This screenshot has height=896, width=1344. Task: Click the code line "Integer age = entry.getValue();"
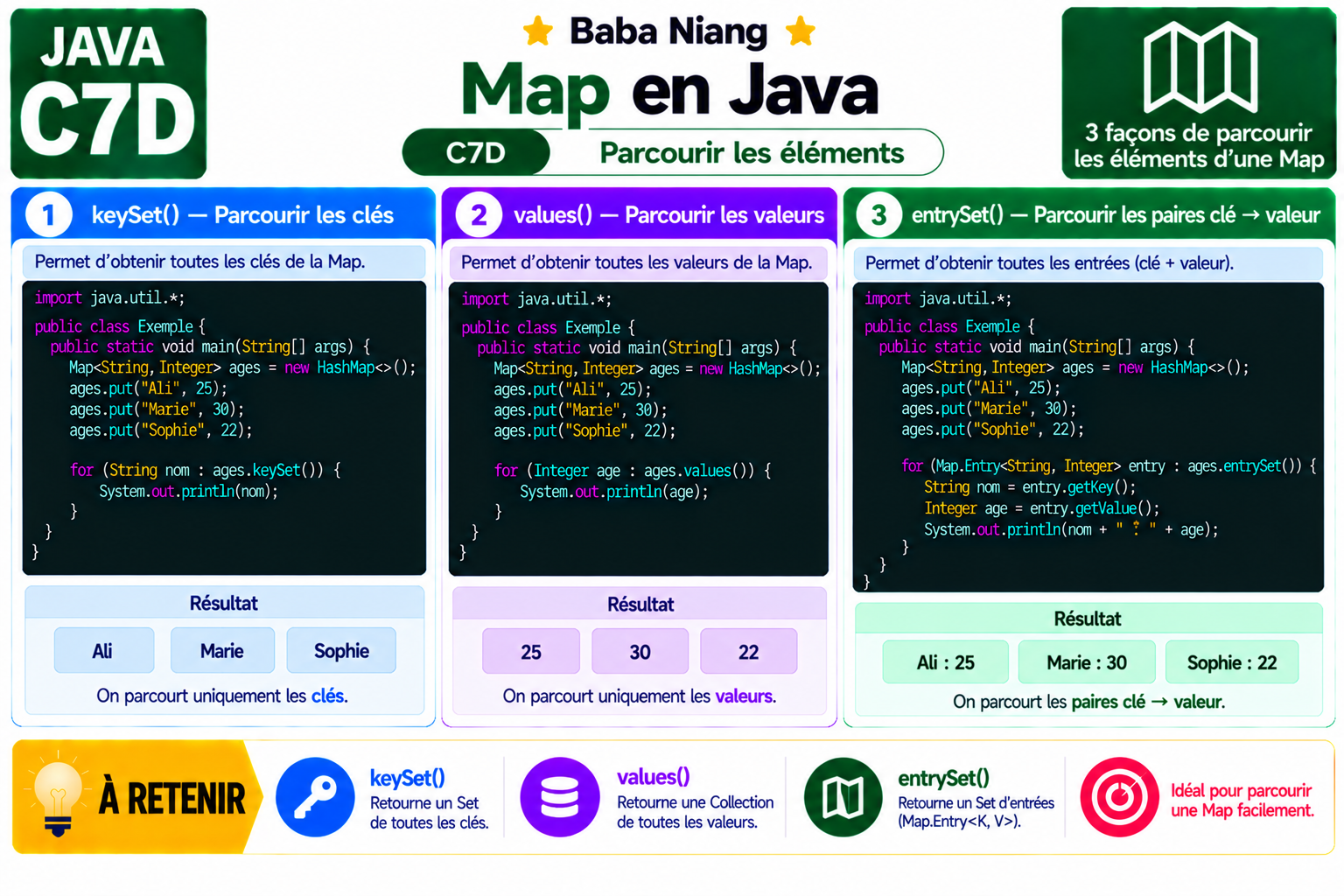click(1041, 508)
